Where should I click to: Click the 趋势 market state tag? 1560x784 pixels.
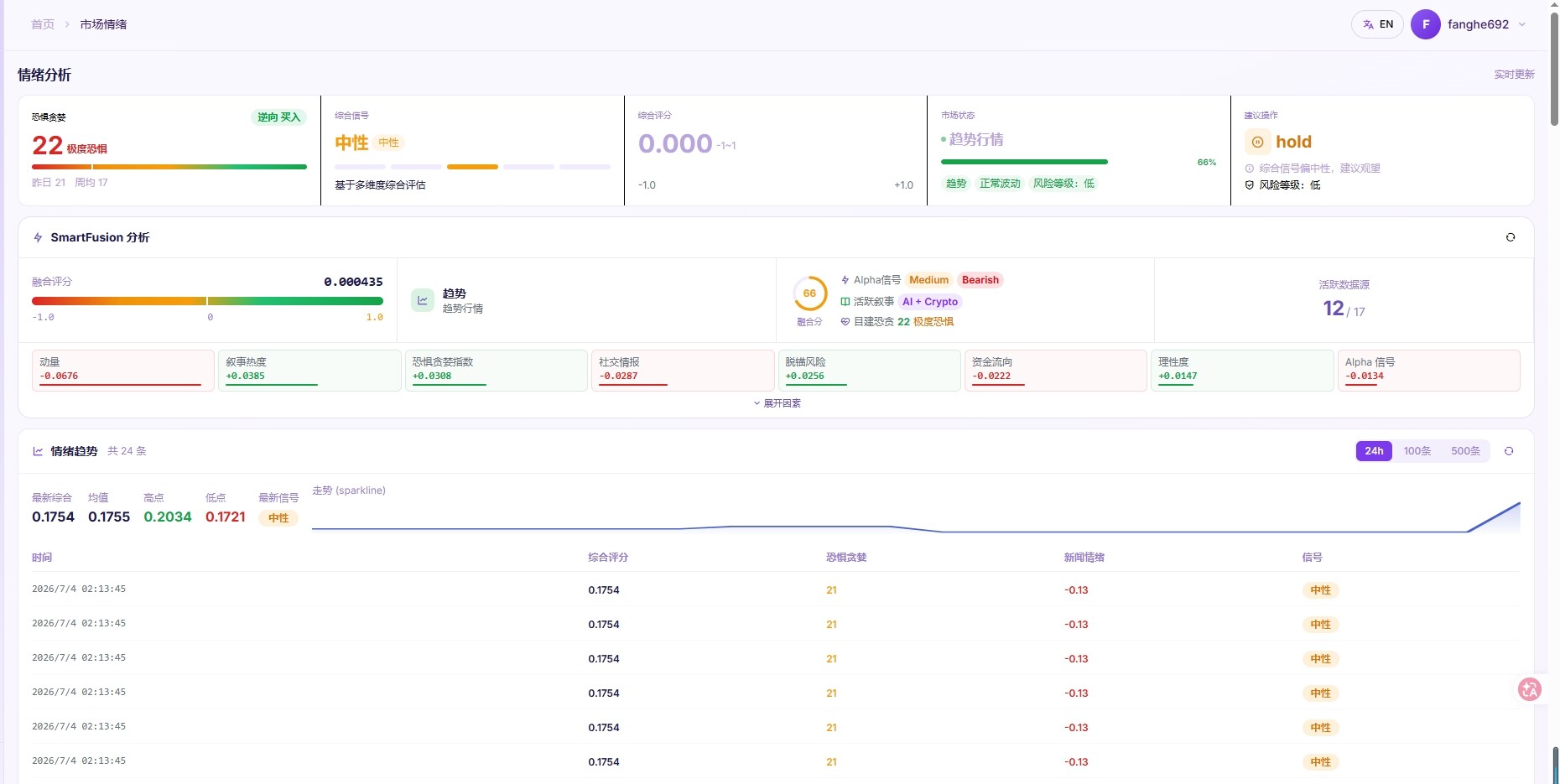tap(956, 184)
